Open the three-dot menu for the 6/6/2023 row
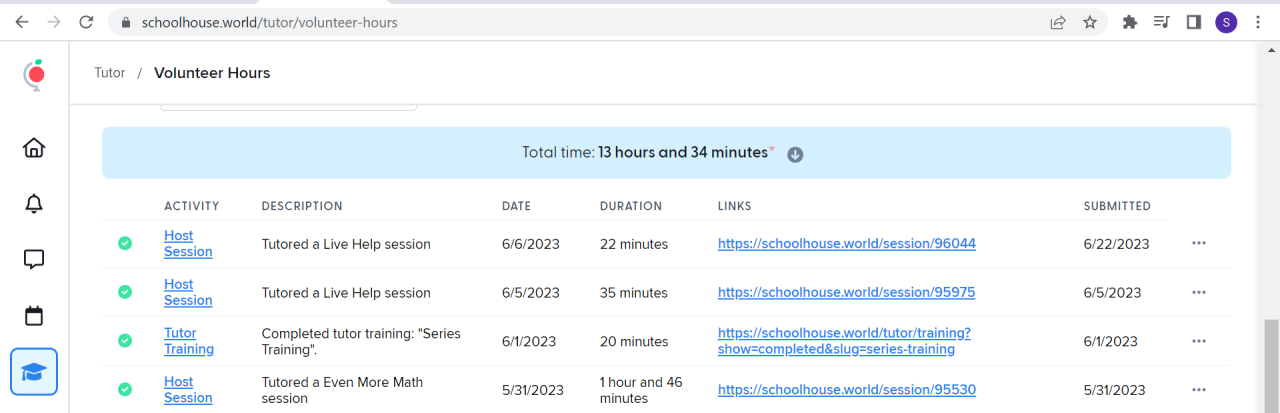The height and width of the screenshot is (413, 1280). coord(1199,243)
